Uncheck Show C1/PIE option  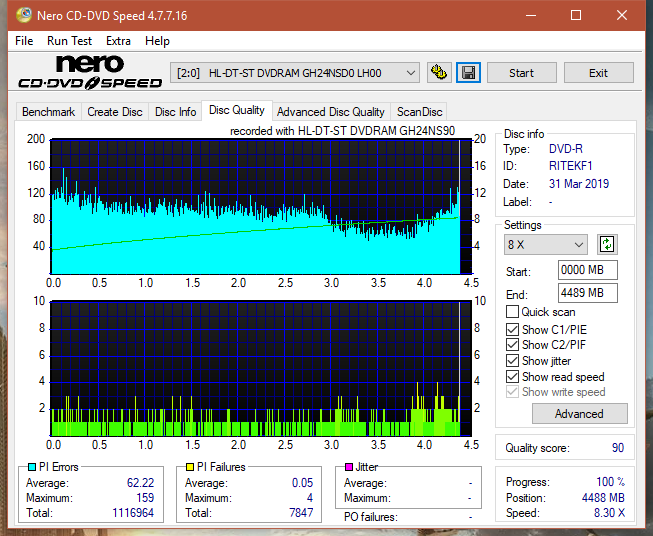(512, 329)
